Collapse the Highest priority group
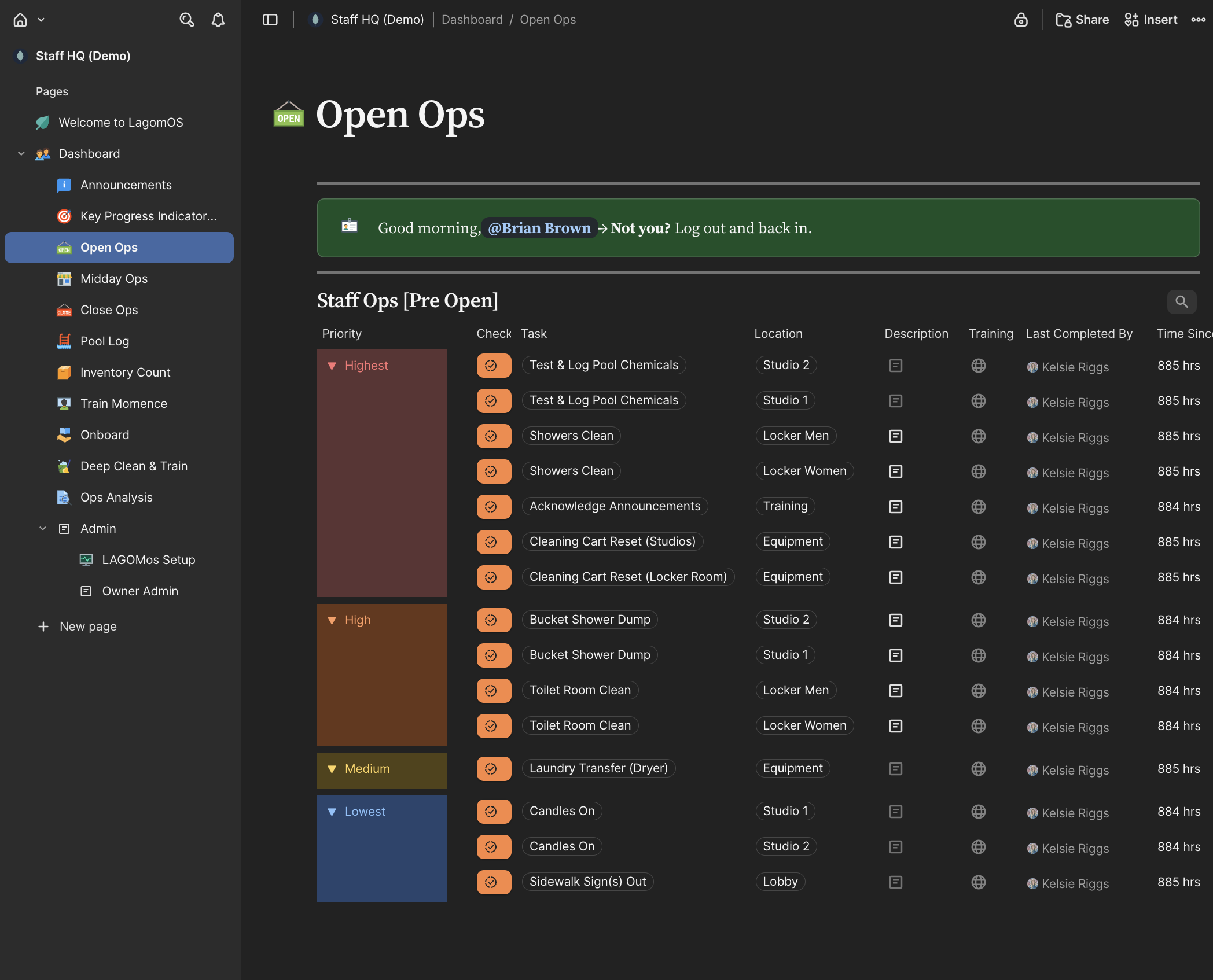The image size is (1213, 980). 332,366
